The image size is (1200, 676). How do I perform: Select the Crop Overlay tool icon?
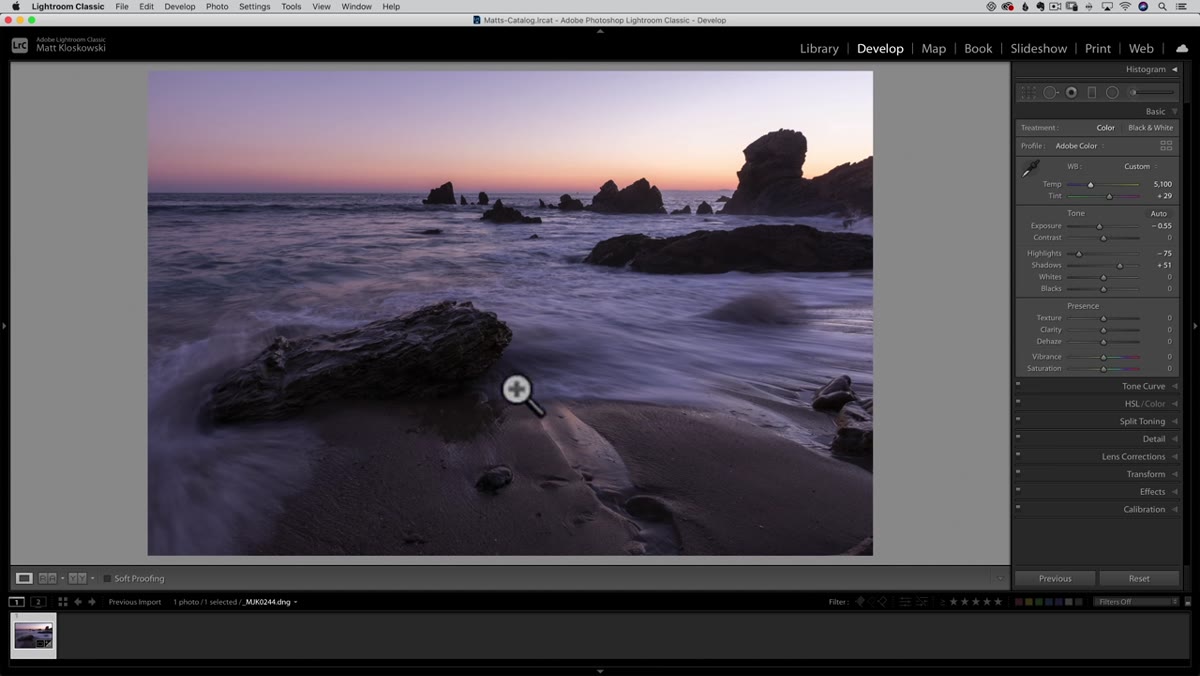point(1028,92)
